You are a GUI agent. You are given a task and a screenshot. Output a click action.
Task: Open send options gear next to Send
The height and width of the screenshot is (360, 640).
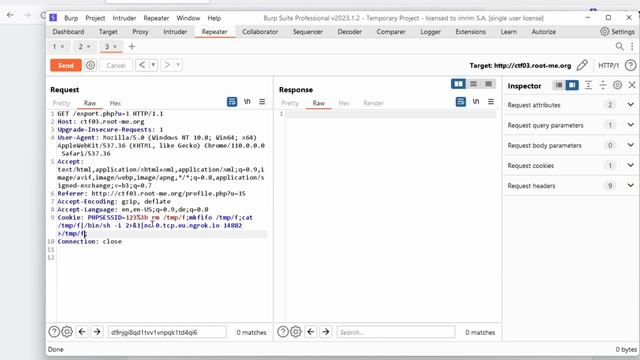coord(91,65)
